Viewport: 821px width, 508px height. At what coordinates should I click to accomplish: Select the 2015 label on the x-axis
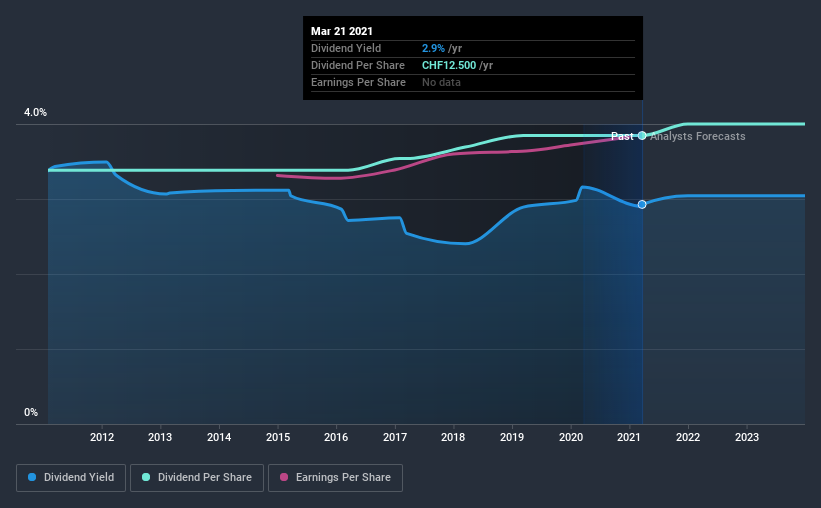point(278,437)
